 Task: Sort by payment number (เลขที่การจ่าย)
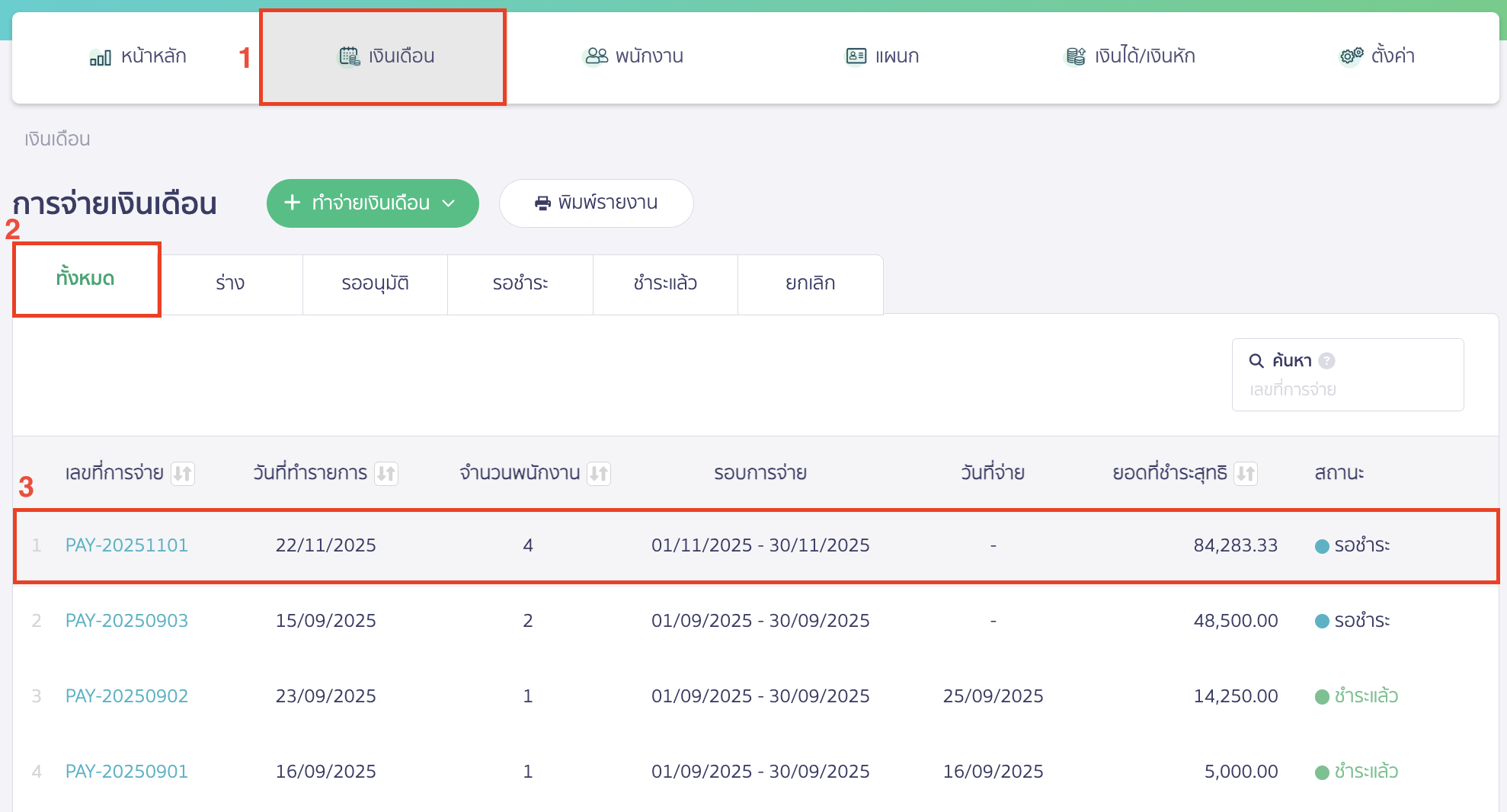tap(183, 474)
